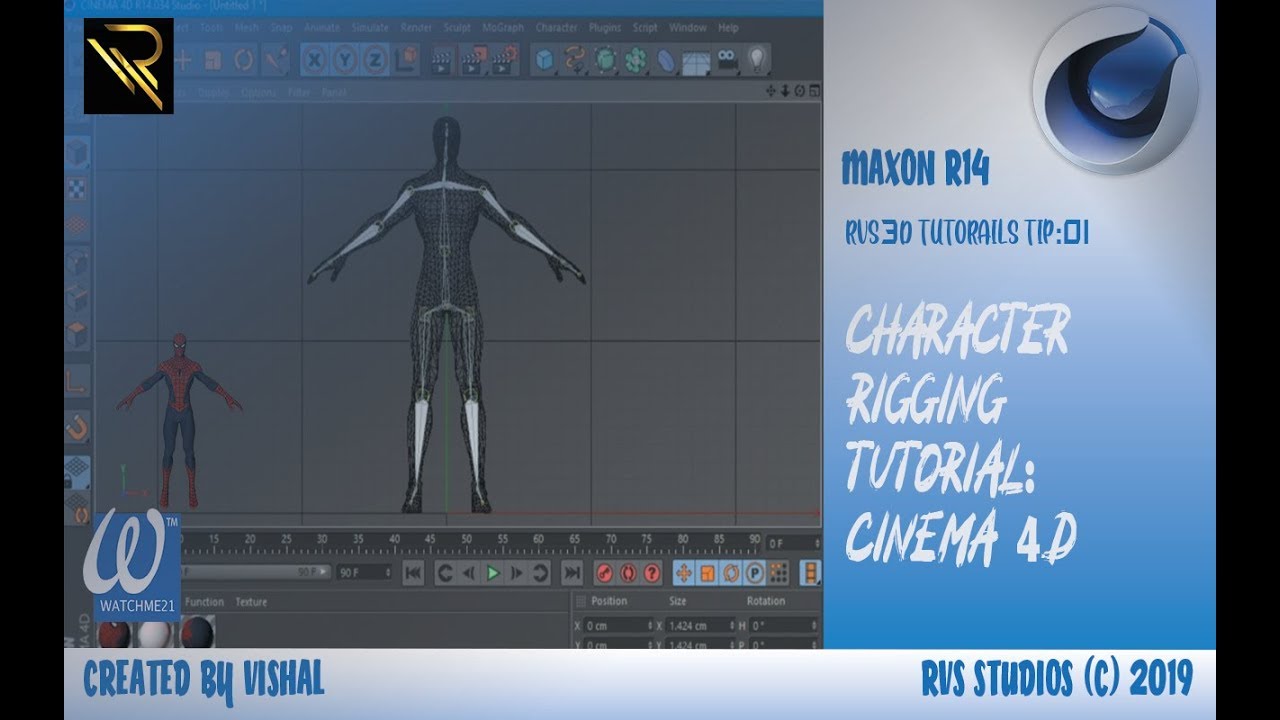Viewport: 1280px width, 720px height.
Task: Click Render to Picture Viewer icon
Action: point(472,60)
